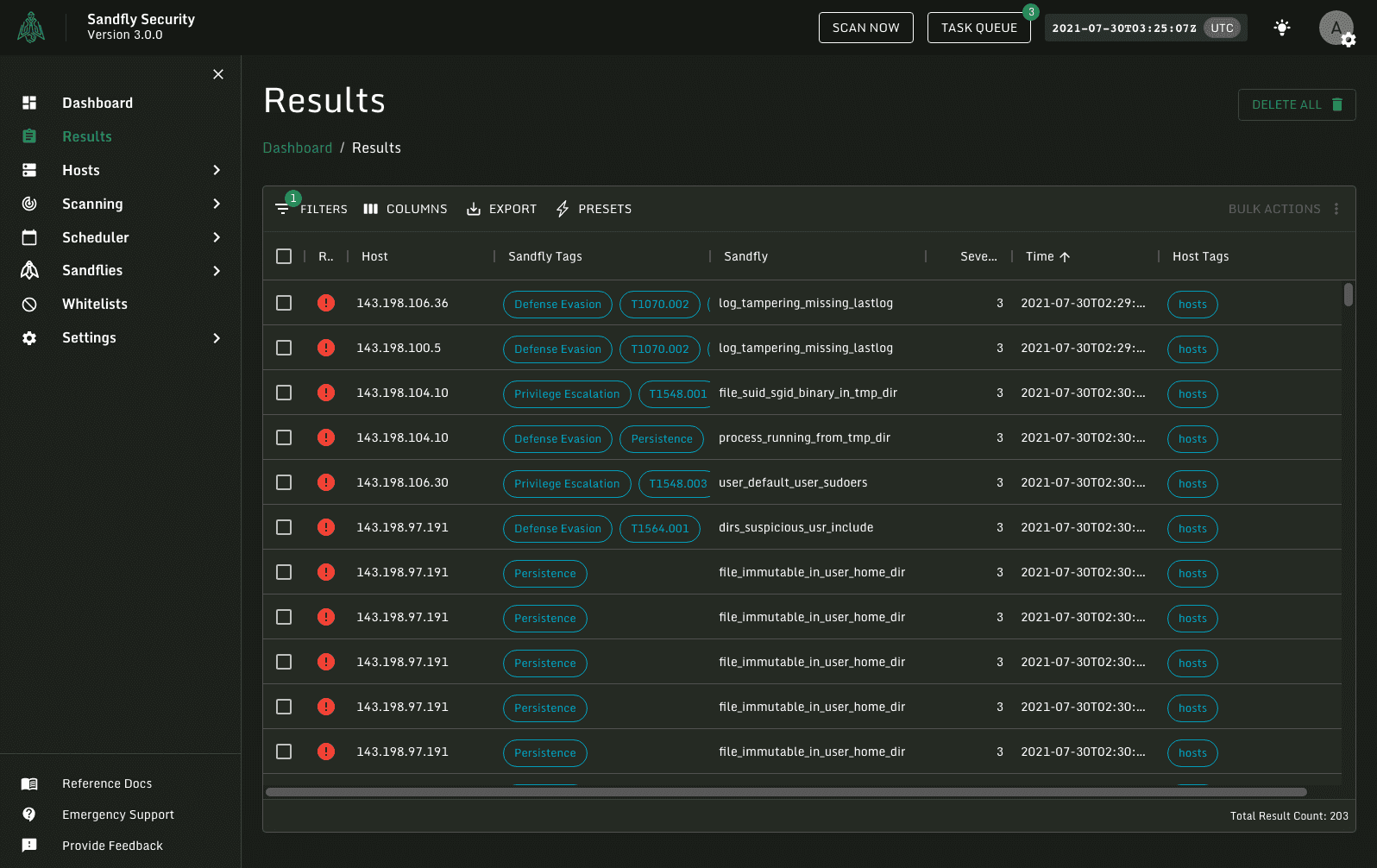Click alert icon for file_suid_sgid_binary_in_tmp_dir row
1377x868 pixels.
(326, 393)
